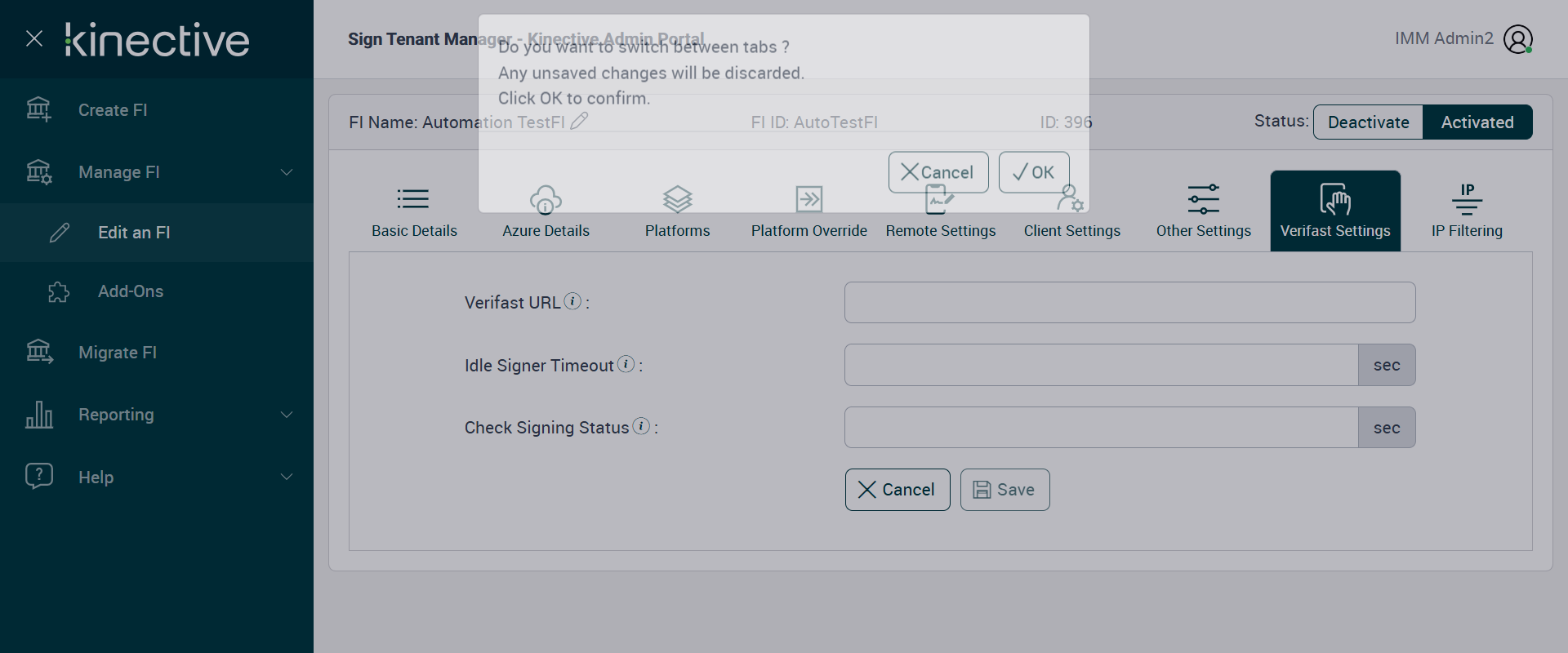This screenshot has width=1568, height=653.
Task: Click the Check Signing Status input field
Action: click(x=1102, y=428)
